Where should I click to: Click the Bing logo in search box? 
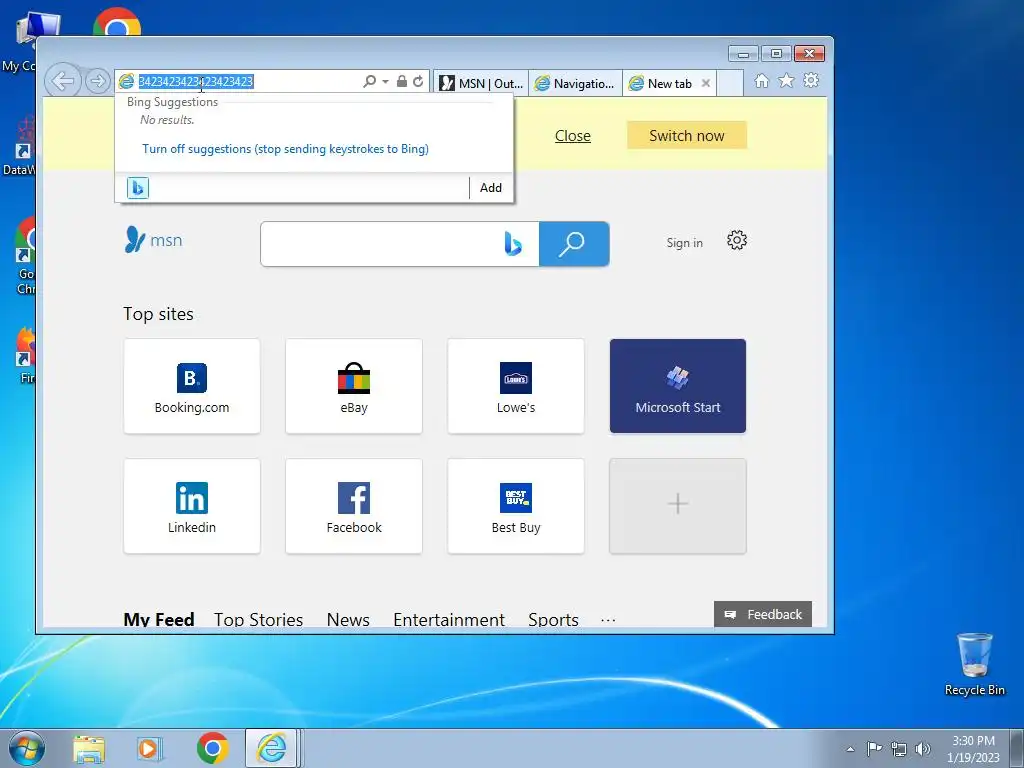513,244
